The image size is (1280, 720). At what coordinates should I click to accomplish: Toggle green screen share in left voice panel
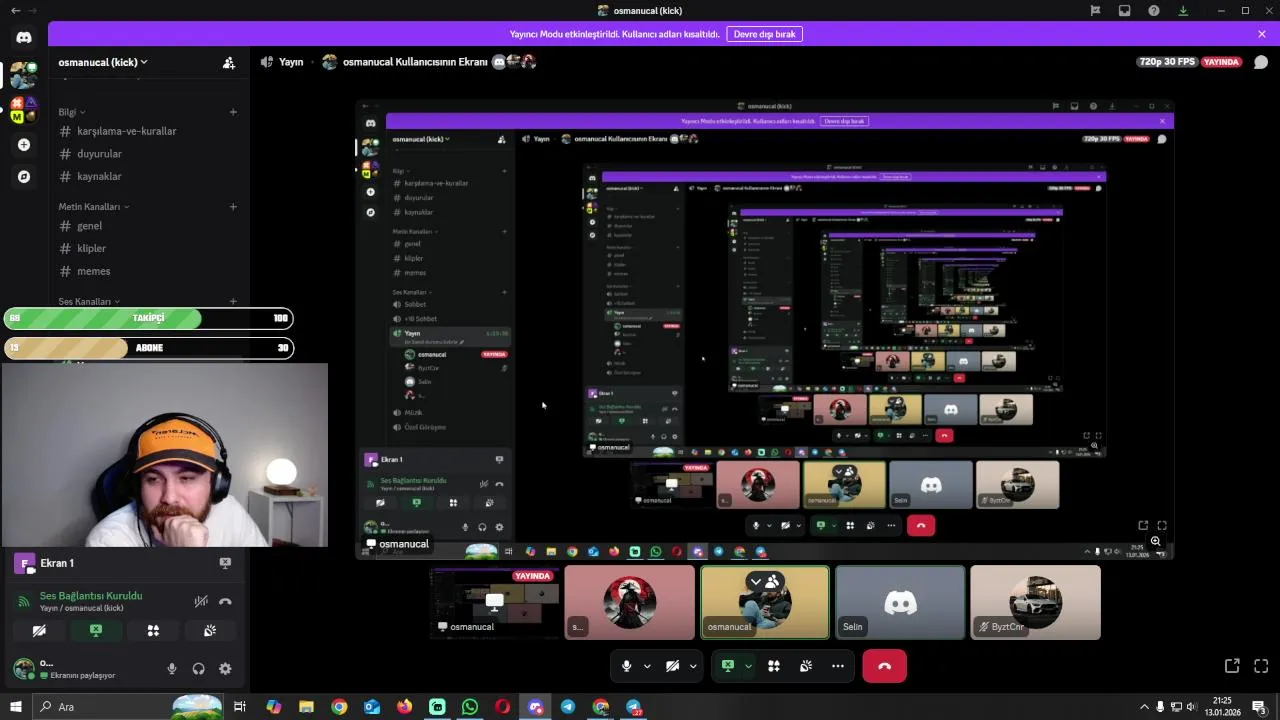(96, 631)
